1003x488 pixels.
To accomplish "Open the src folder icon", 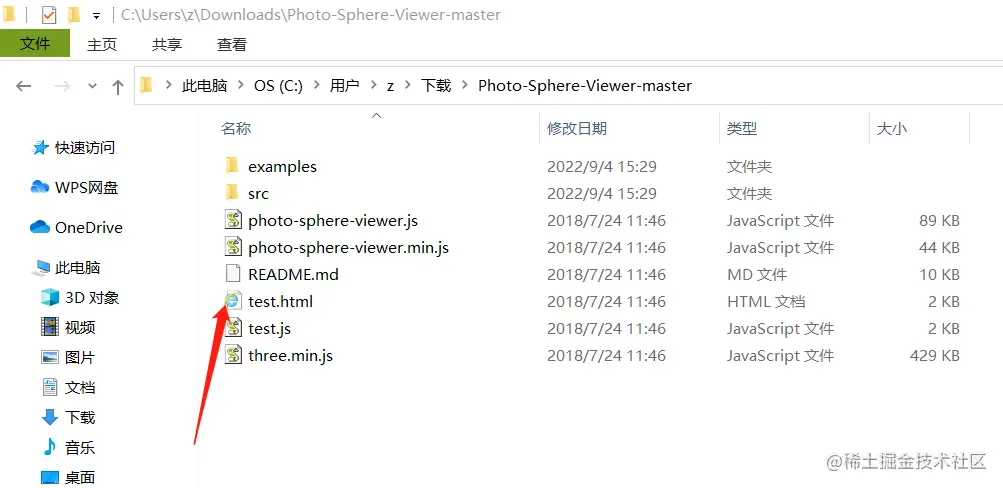I will click(x=232, y=193).
